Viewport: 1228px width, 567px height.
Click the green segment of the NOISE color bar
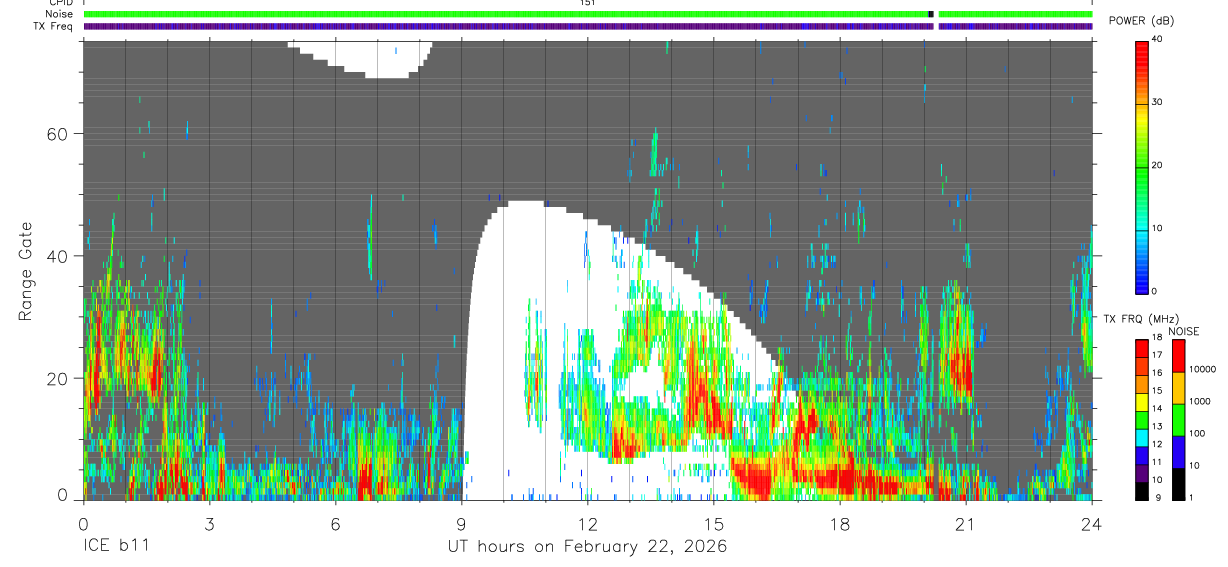1179,419
